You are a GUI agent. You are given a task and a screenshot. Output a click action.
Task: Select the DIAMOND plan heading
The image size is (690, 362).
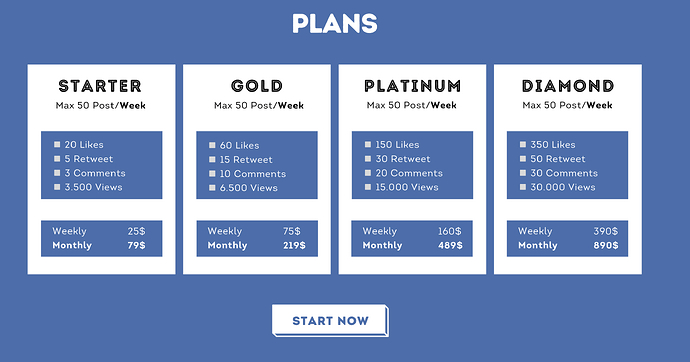tap(568, 86)
